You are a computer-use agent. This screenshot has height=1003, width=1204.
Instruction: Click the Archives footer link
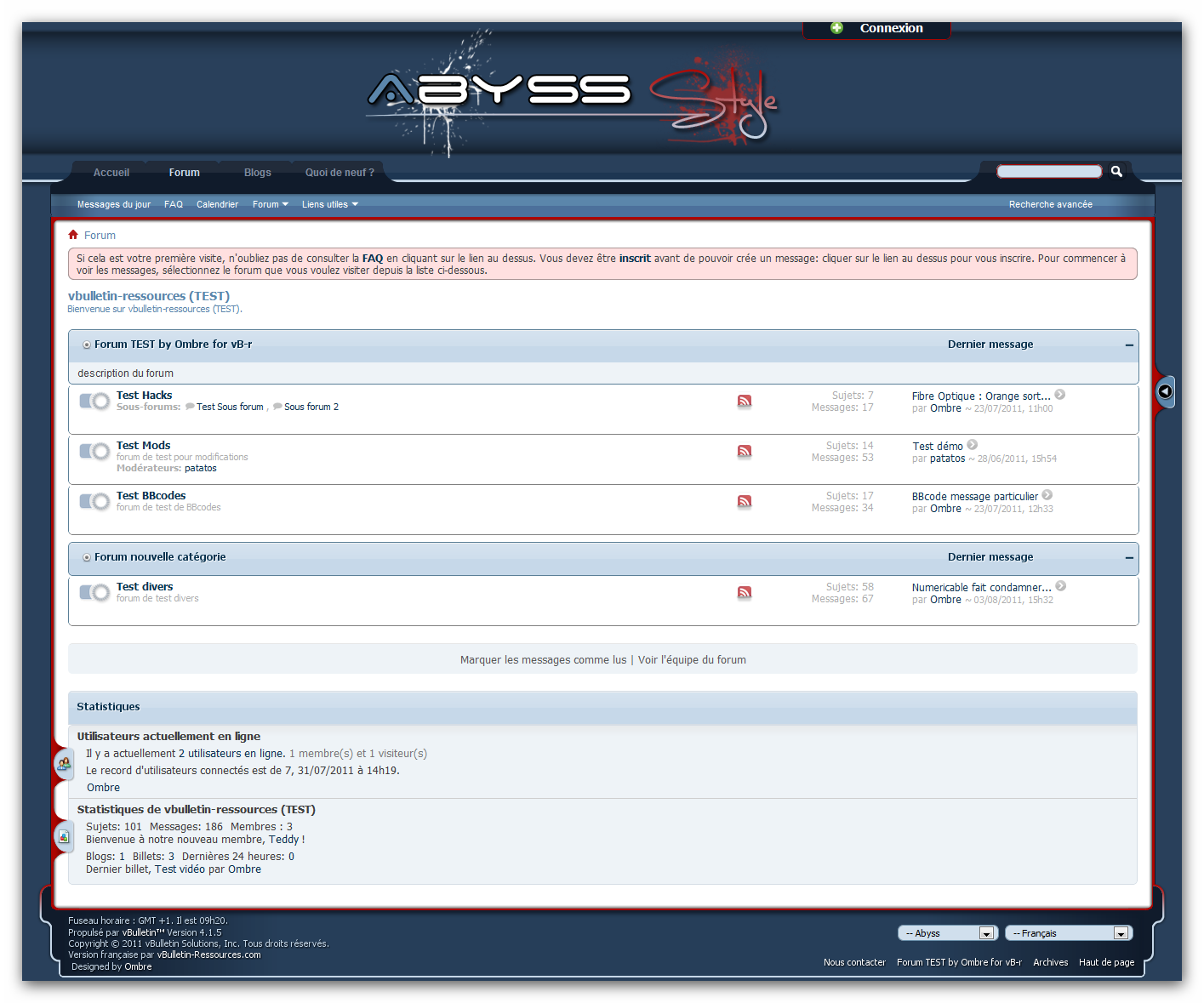1050,962
